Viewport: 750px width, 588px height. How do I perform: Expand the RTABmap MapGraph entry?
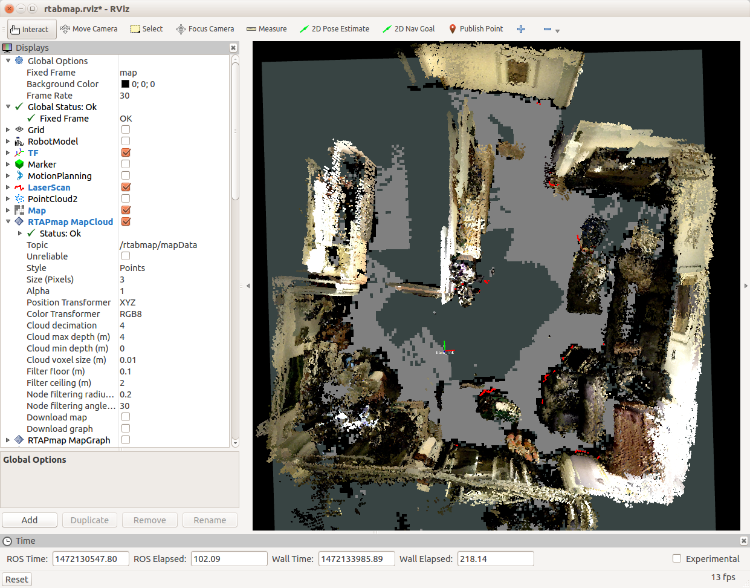[8, 440]
